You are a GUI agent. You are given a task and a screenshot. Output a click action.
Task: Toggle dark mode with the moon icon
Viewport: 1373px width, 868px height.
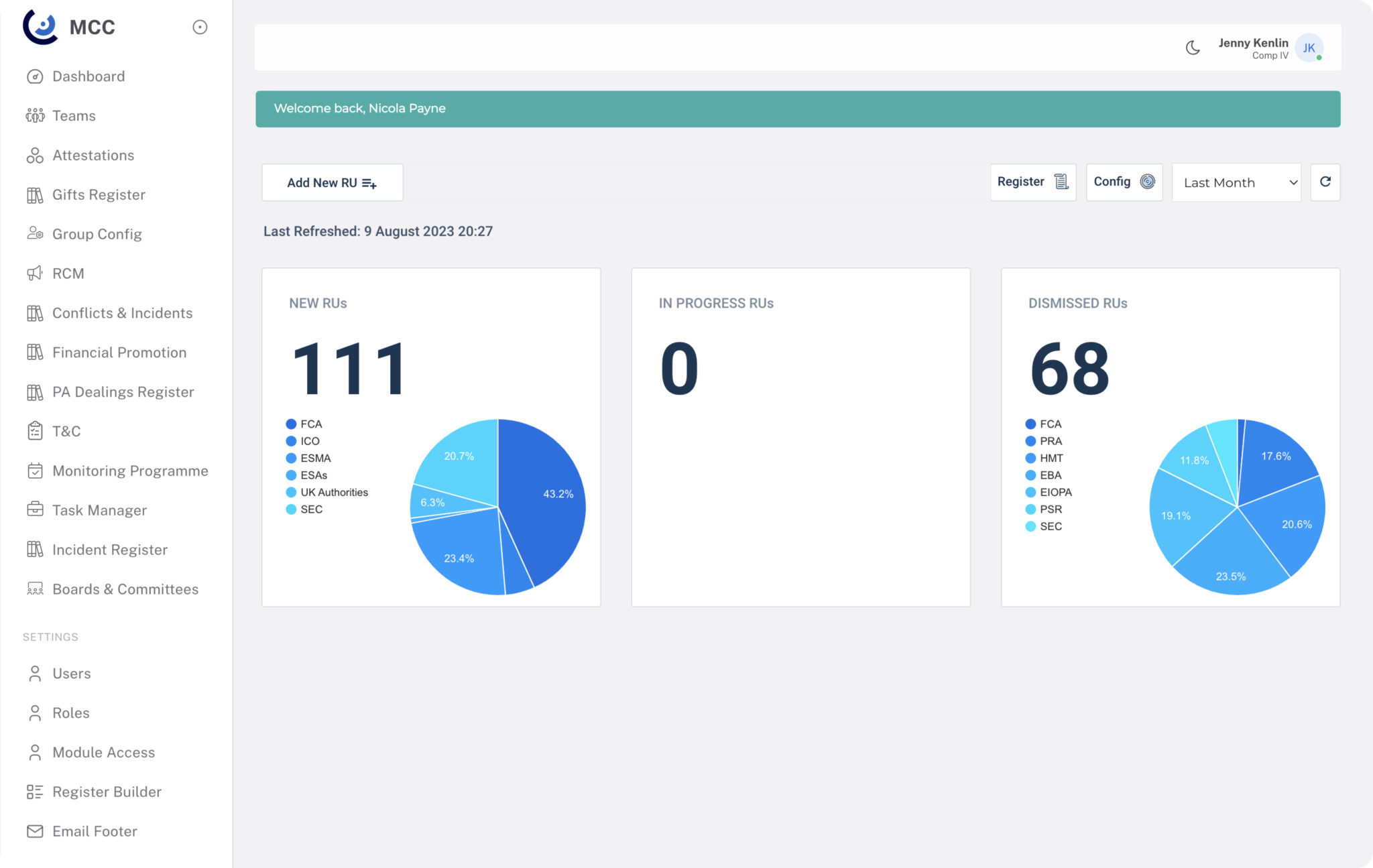pos(1193,48)
